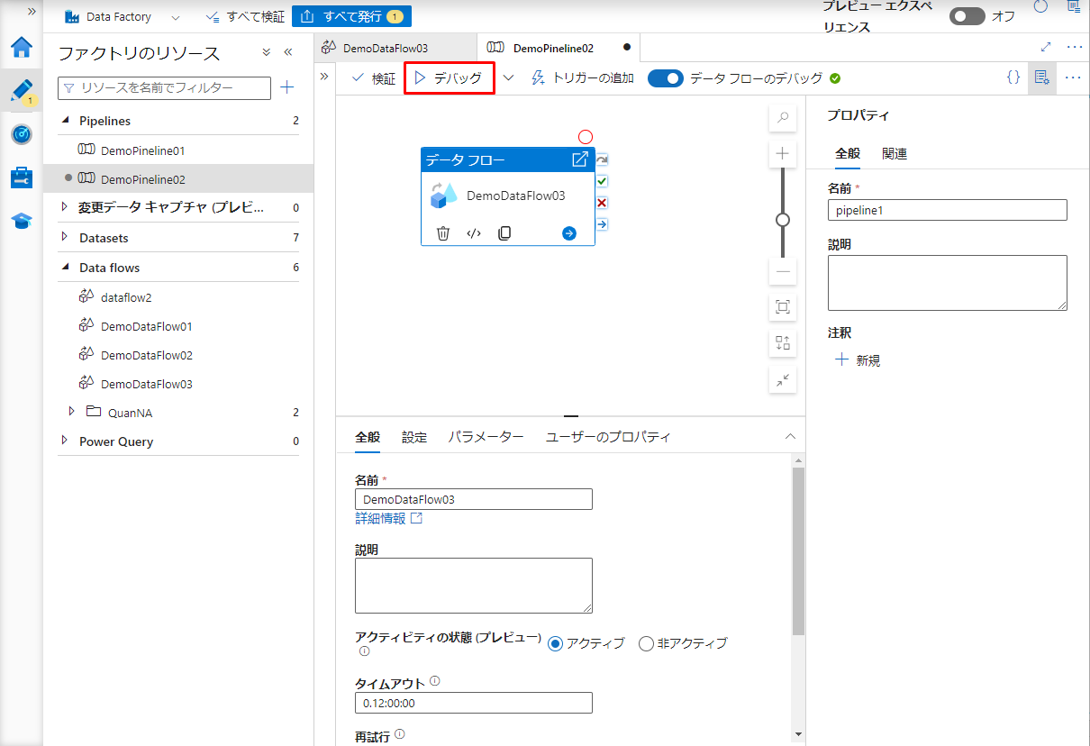Open the ユーザーのプロパティ tab

tap(608, 437)
